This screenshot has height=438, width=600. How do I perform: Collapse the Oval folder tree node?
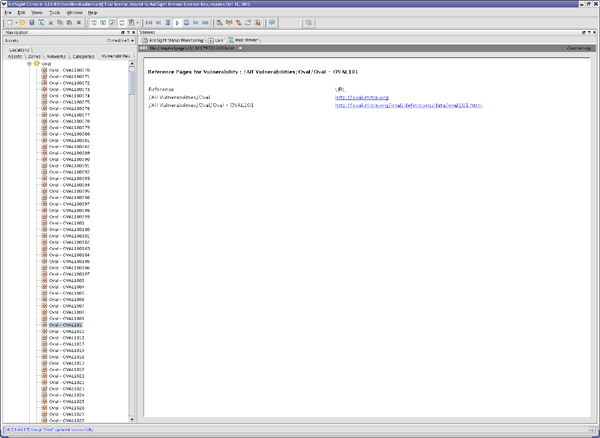(31, 63)
